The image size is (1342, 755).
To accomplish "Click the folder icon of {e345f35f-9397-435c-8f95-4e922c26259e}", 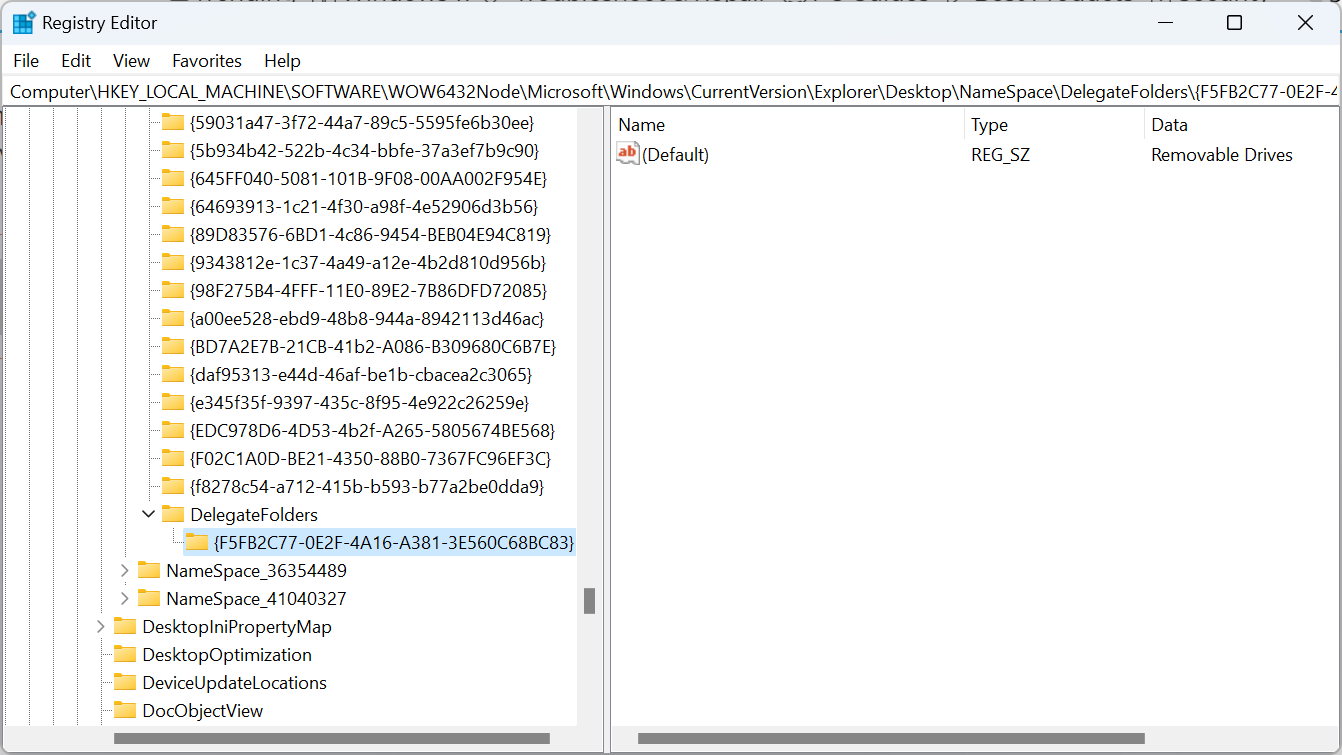I will (173, 403).
